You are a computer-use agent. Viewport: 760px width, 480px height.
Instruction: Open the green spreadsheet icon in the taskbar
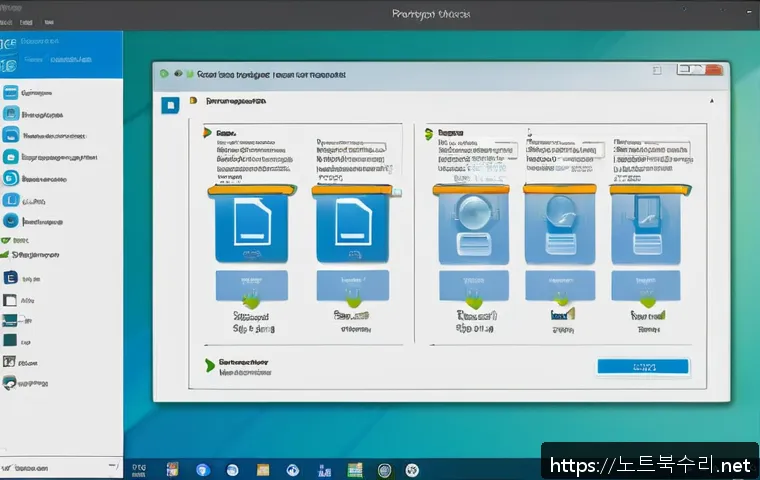point(352,469)
